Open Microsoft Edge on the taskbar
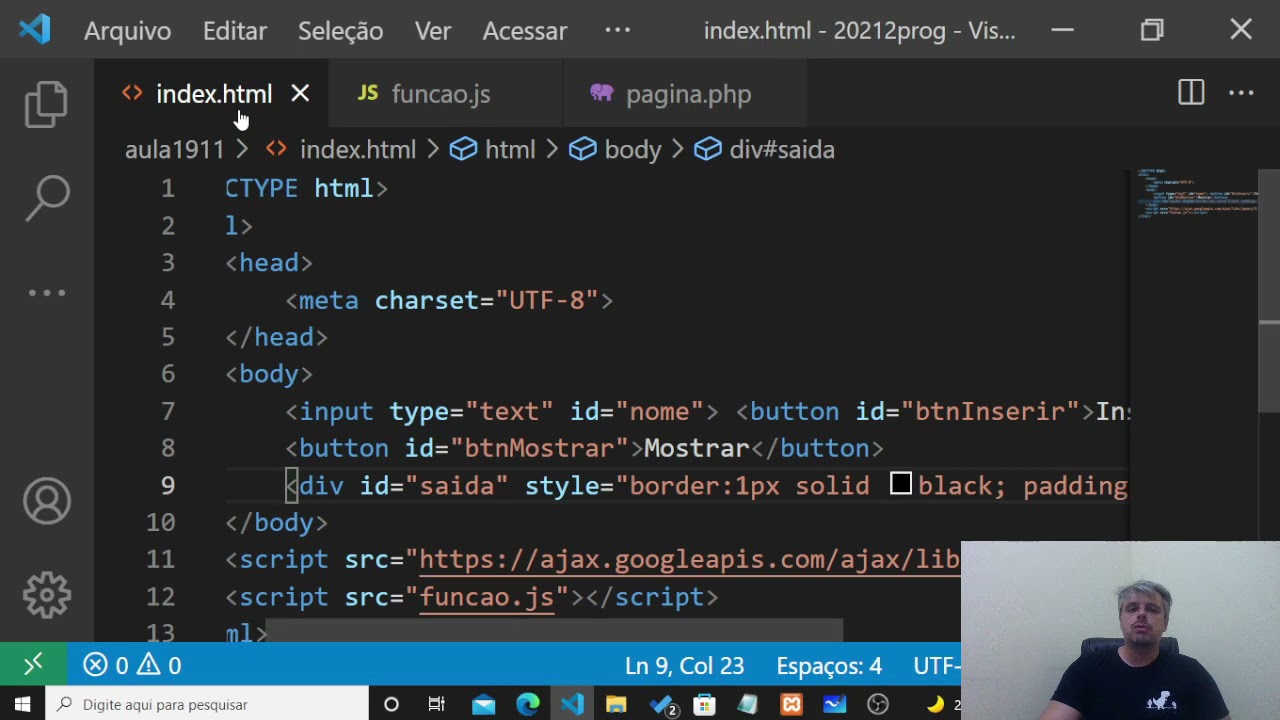This screenshot has height=720, width=1280. pyautogui.click(x=527, y=705)
